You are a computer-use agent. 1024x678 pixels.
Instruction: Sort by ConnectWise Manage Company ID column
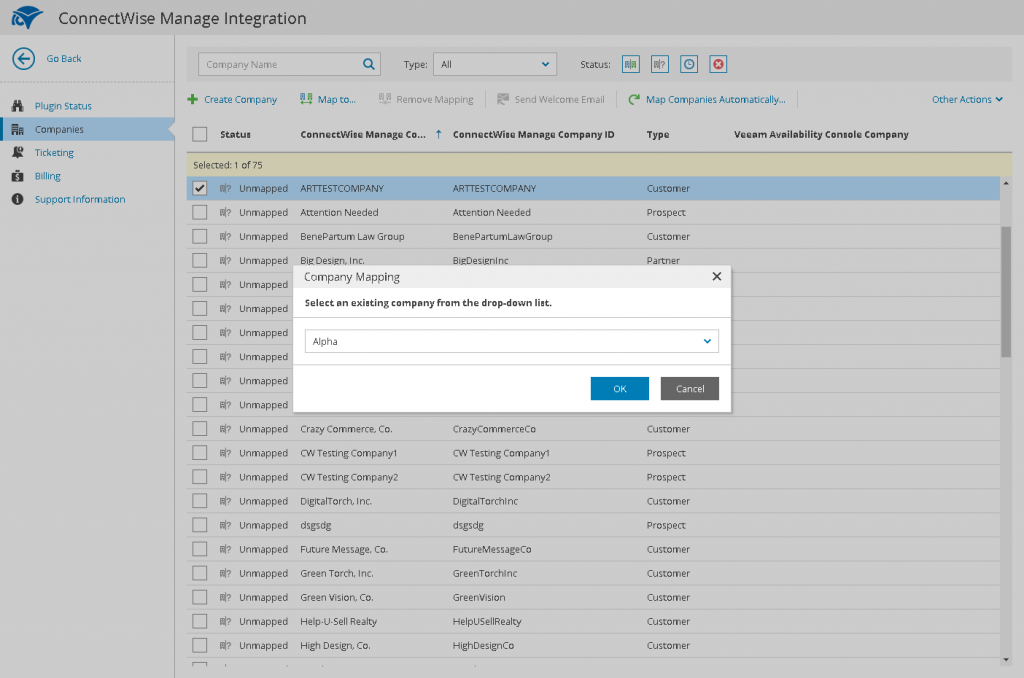click(x=534, y=135)
